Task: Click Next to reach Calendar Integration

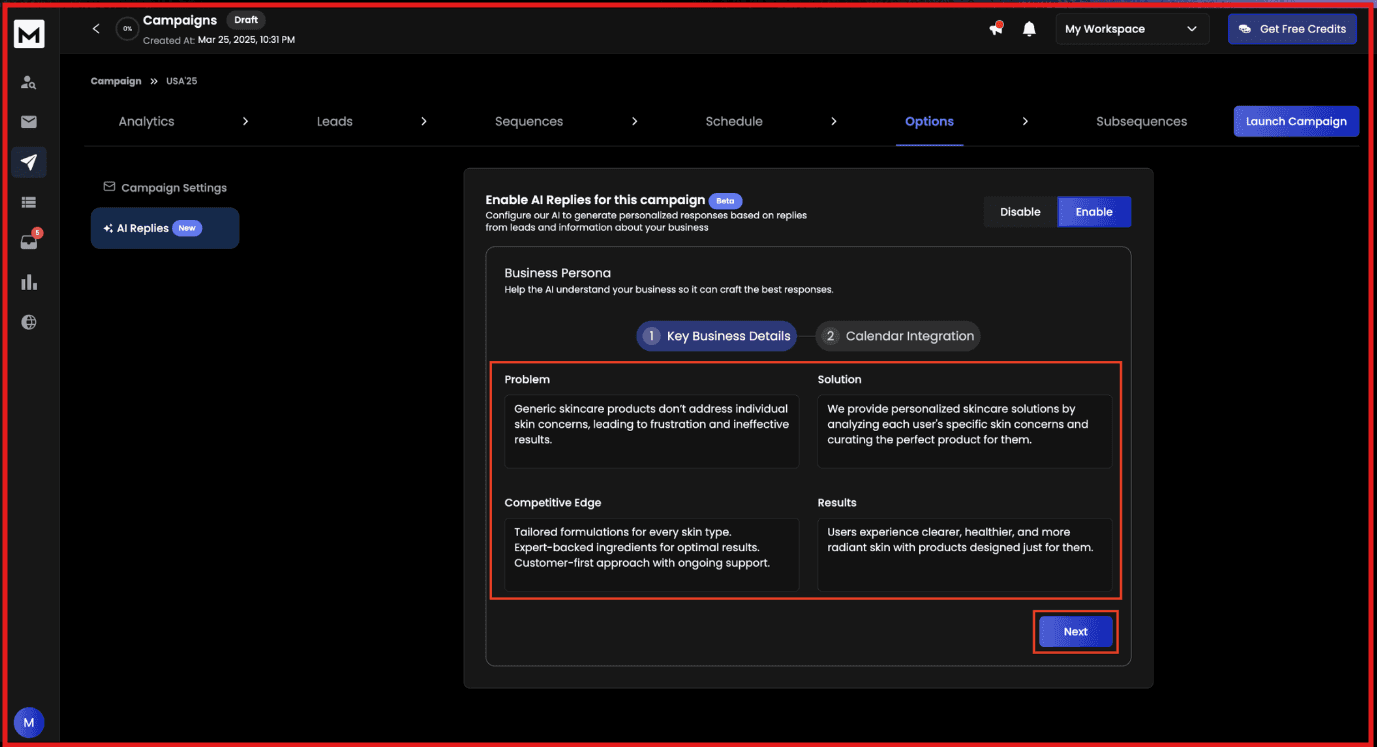Action: (x=1075, y=631)
